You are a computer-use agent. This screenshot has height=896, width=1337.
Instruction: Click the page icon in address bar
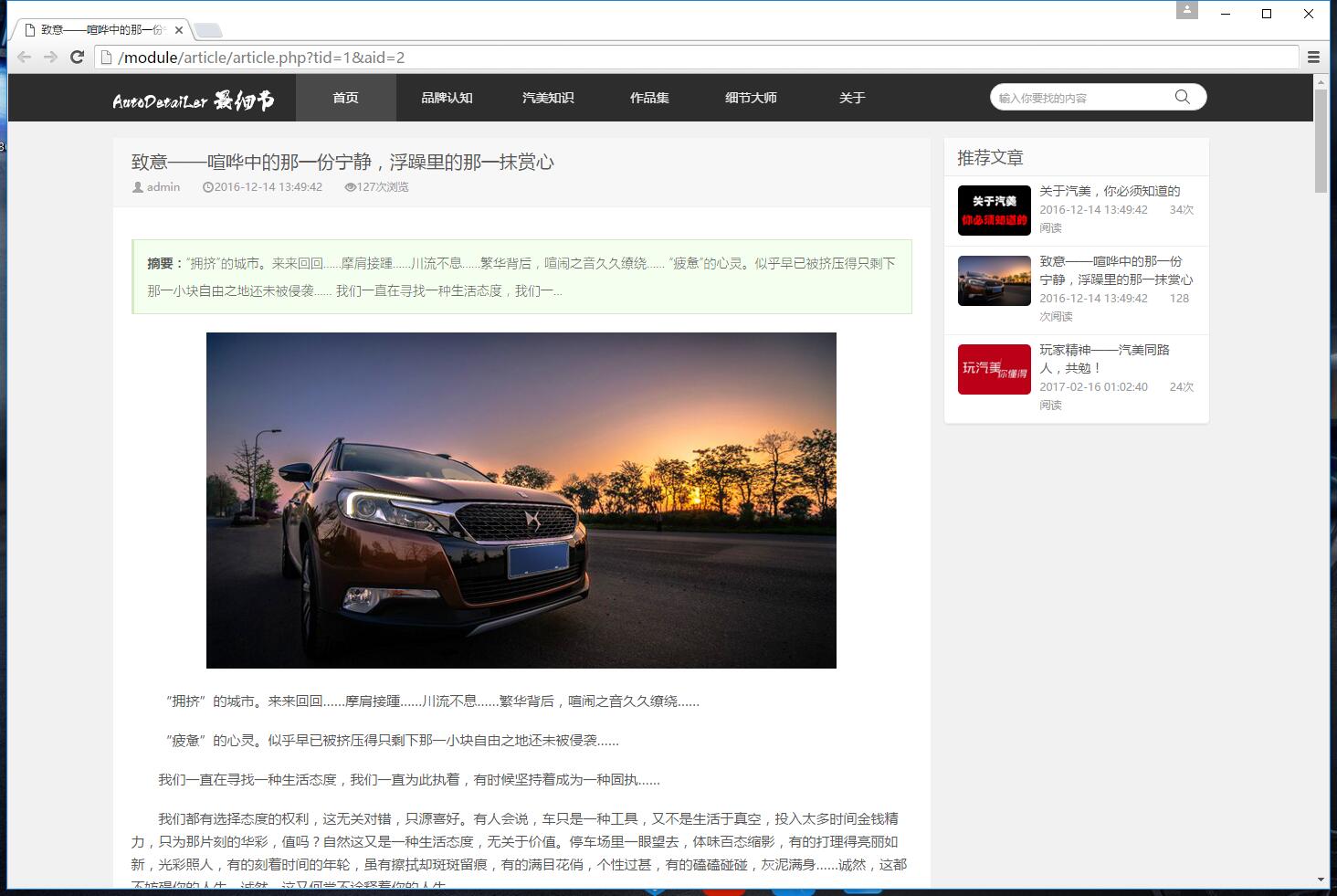106,57
